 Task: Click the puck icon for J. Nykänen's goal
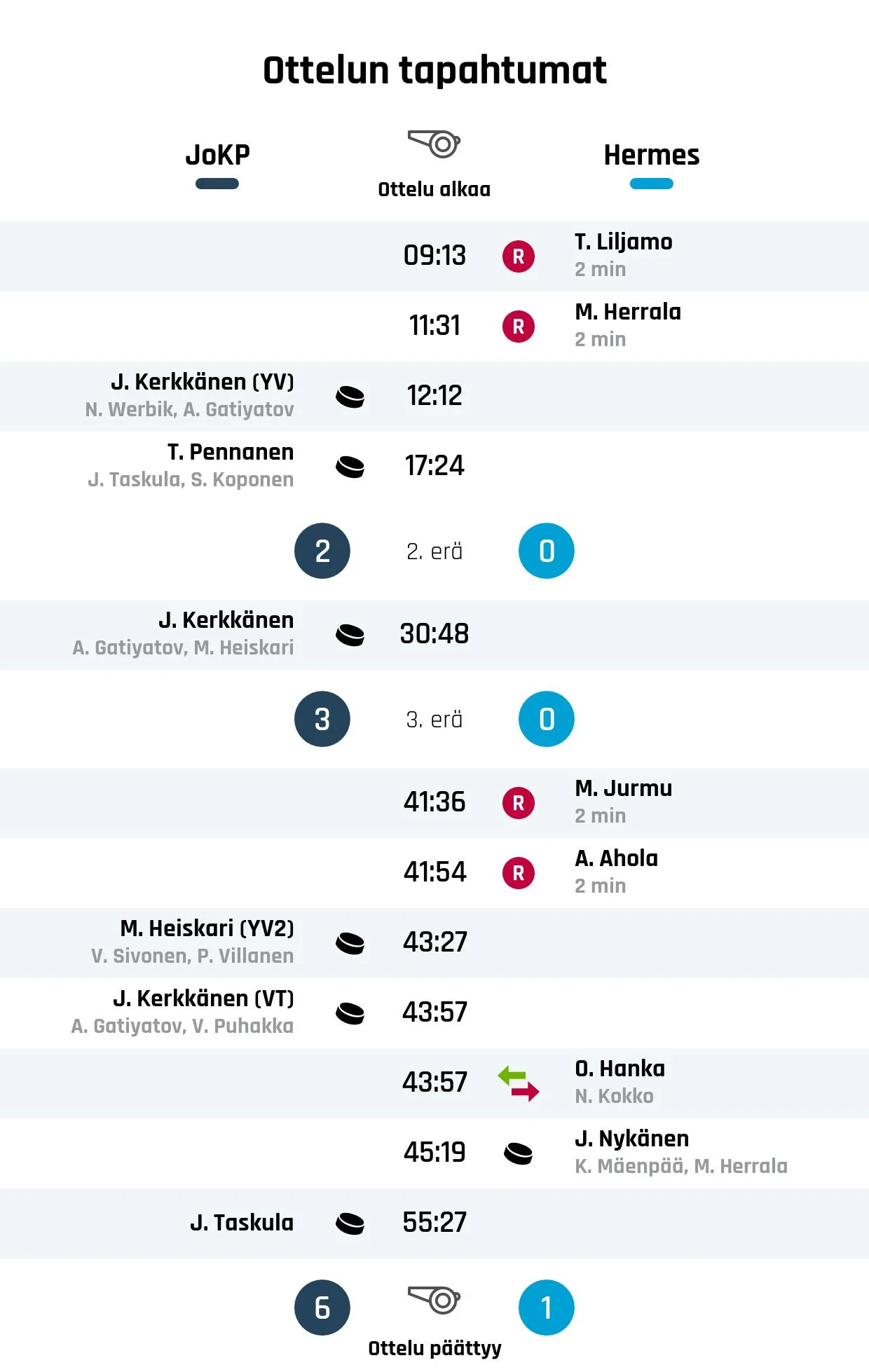[x=519, y=1153]
